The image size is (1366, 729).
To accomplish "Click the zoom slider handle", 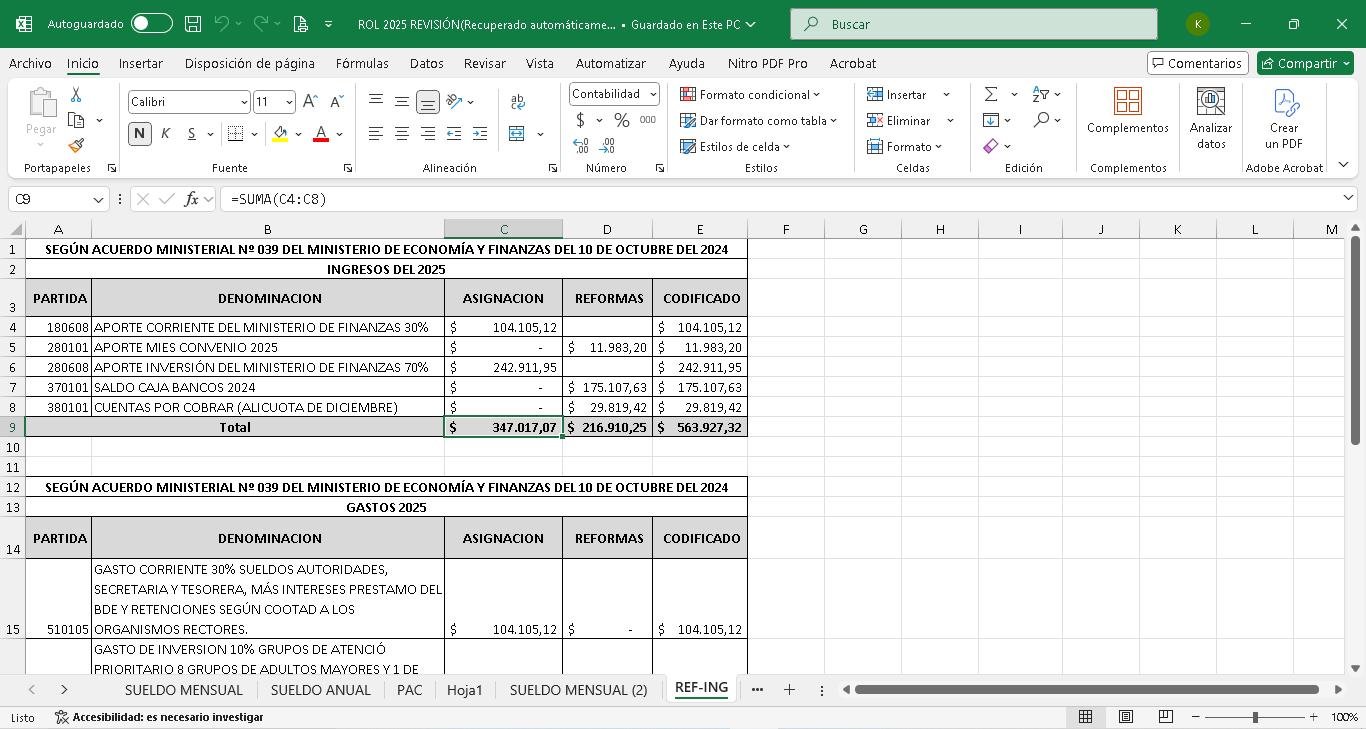I will click(x=1255, y=717).
